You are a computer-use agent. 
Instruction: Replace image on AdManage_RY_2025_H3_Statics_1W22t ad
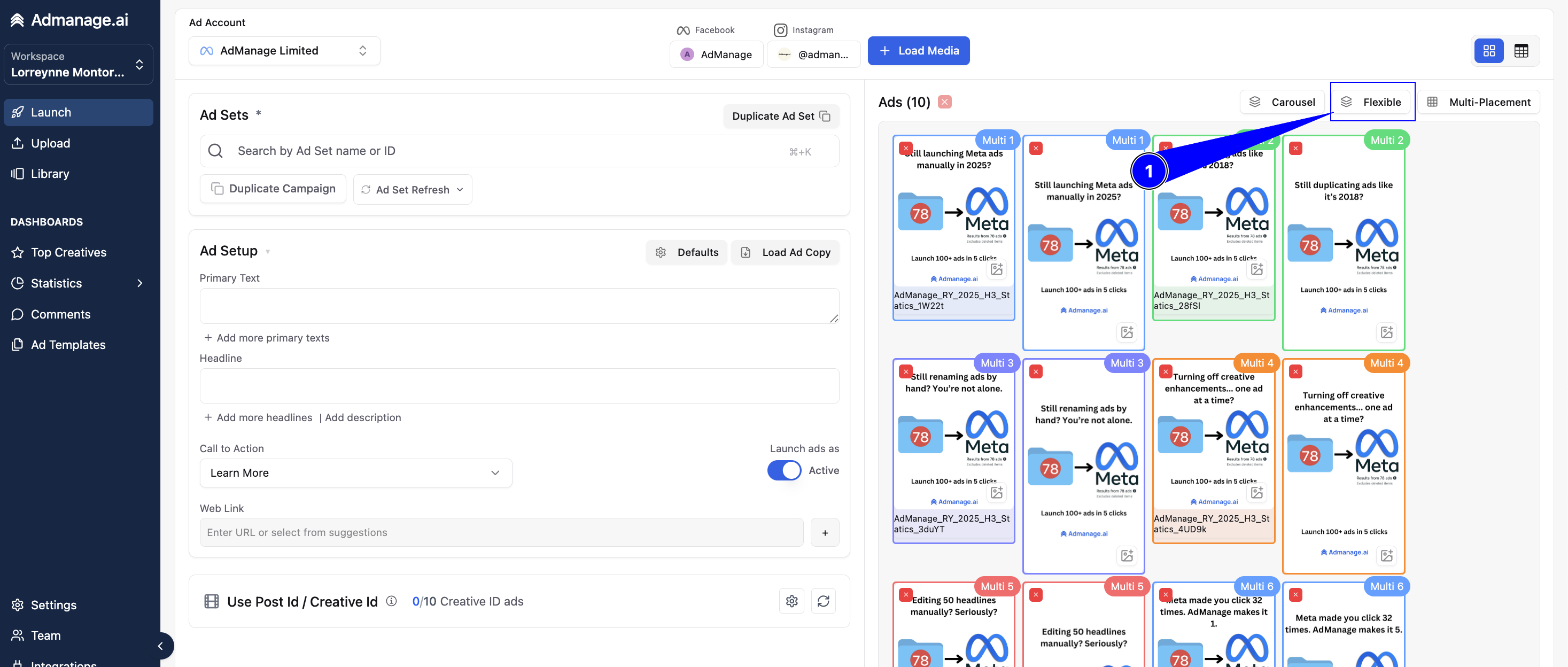[997, 269]
